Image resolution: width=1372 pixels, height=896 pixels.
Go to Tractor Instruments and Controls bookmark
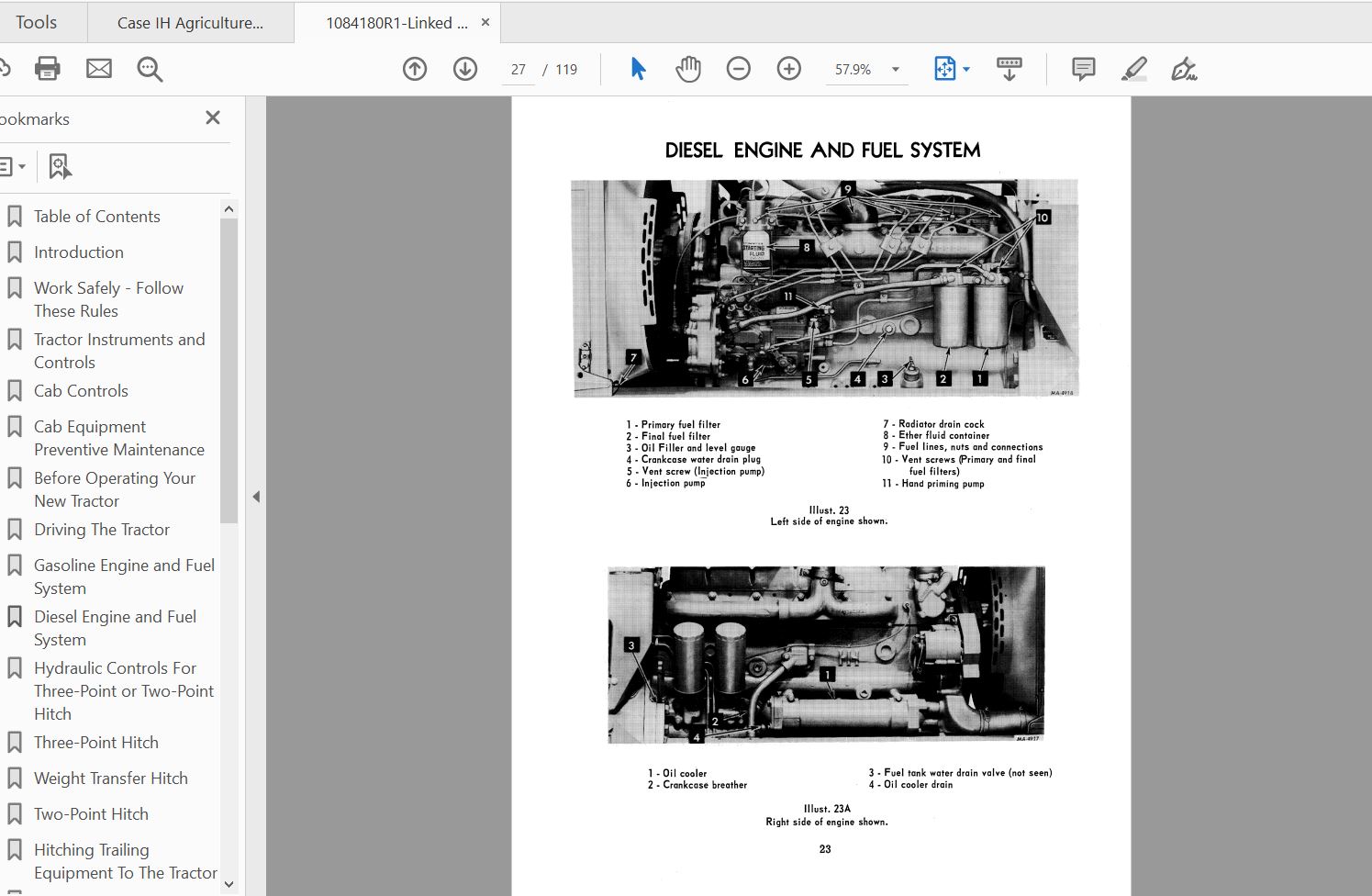click(119, 351)
